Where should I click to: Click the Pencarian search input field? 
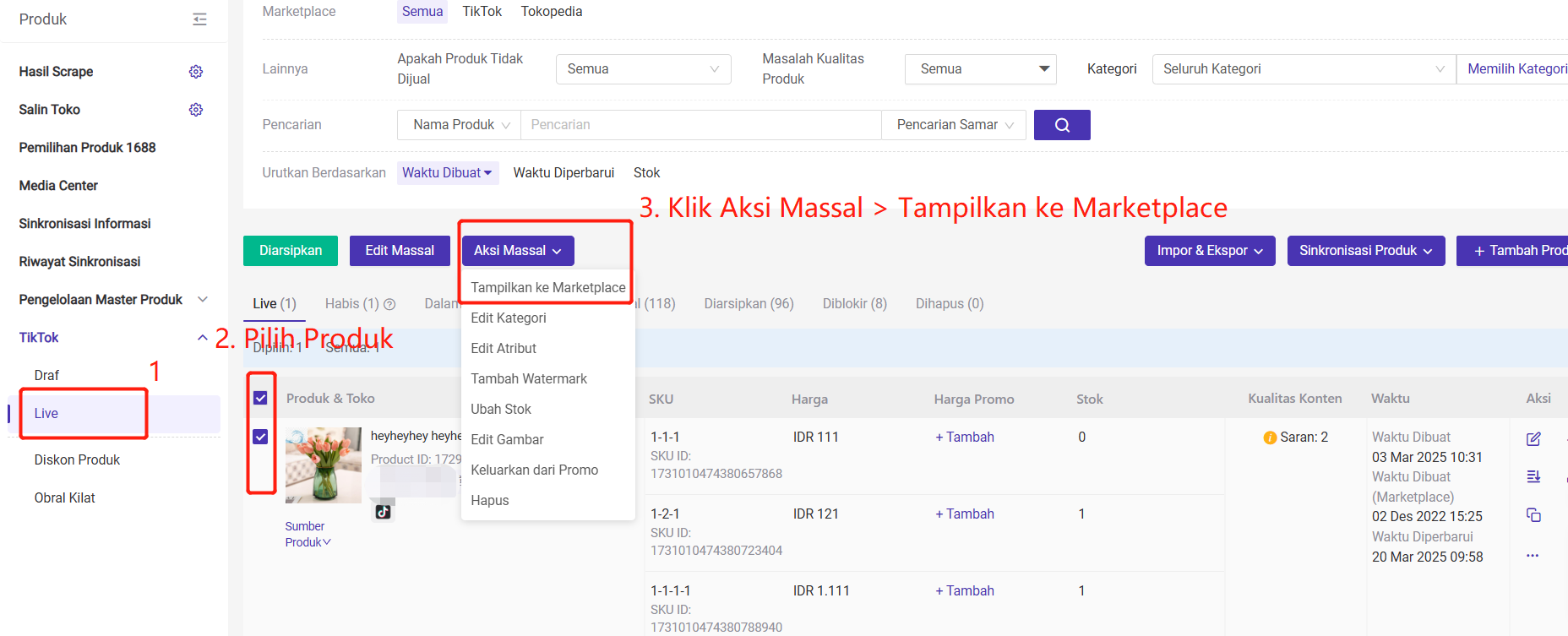point(700,125)
